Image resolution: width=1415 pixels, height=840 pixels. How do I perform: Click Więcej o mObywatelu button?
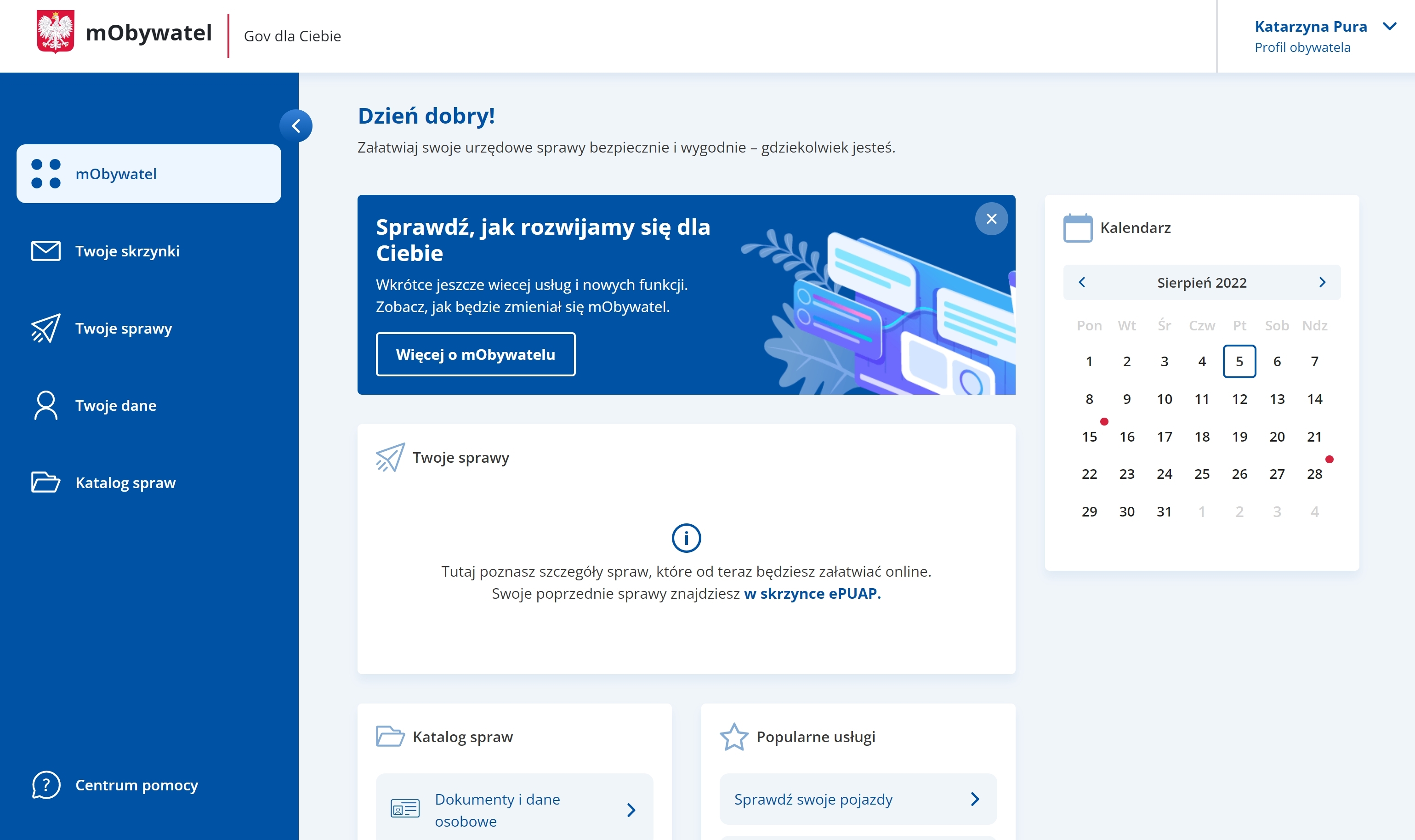pos(476,354)
